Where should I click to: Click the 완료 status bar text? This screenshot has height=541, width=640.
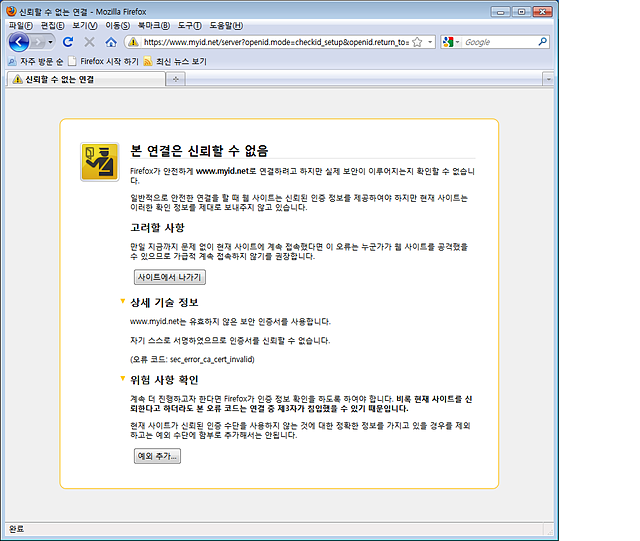click(17, 529)
